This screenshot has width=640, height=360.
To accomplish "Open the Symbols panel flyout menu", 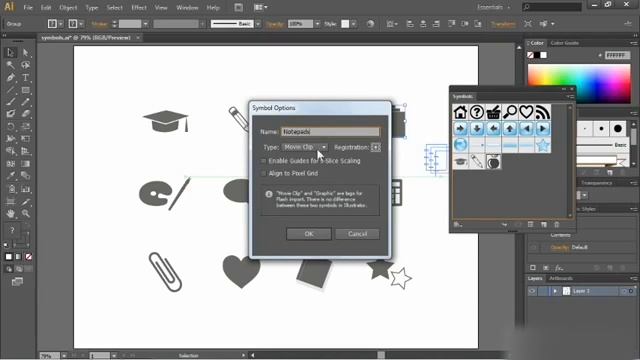I will 570,96.
